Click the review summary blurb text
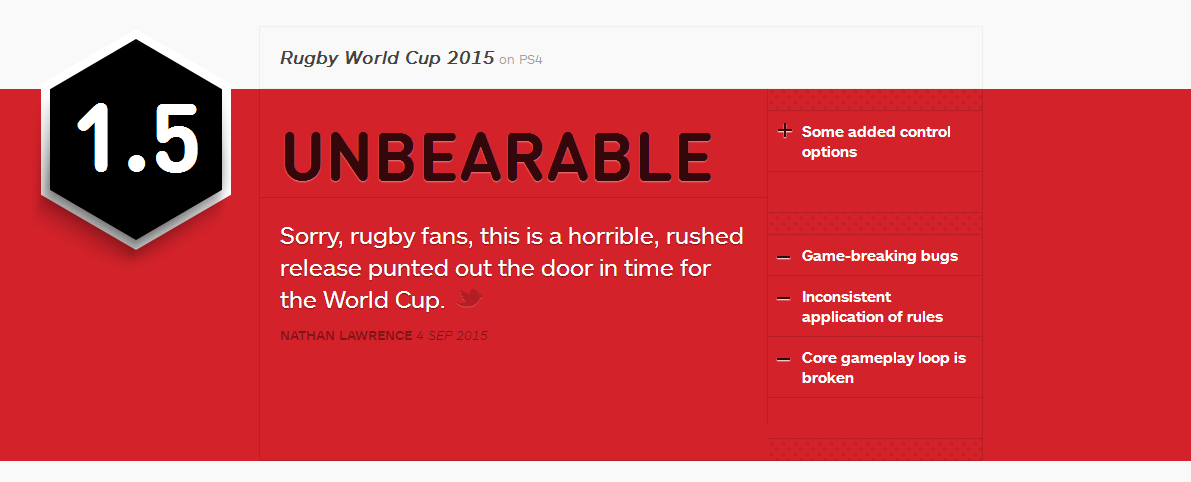Image resolution: width=1191 pixels, height=482 pixels. [x=511, y=268]
